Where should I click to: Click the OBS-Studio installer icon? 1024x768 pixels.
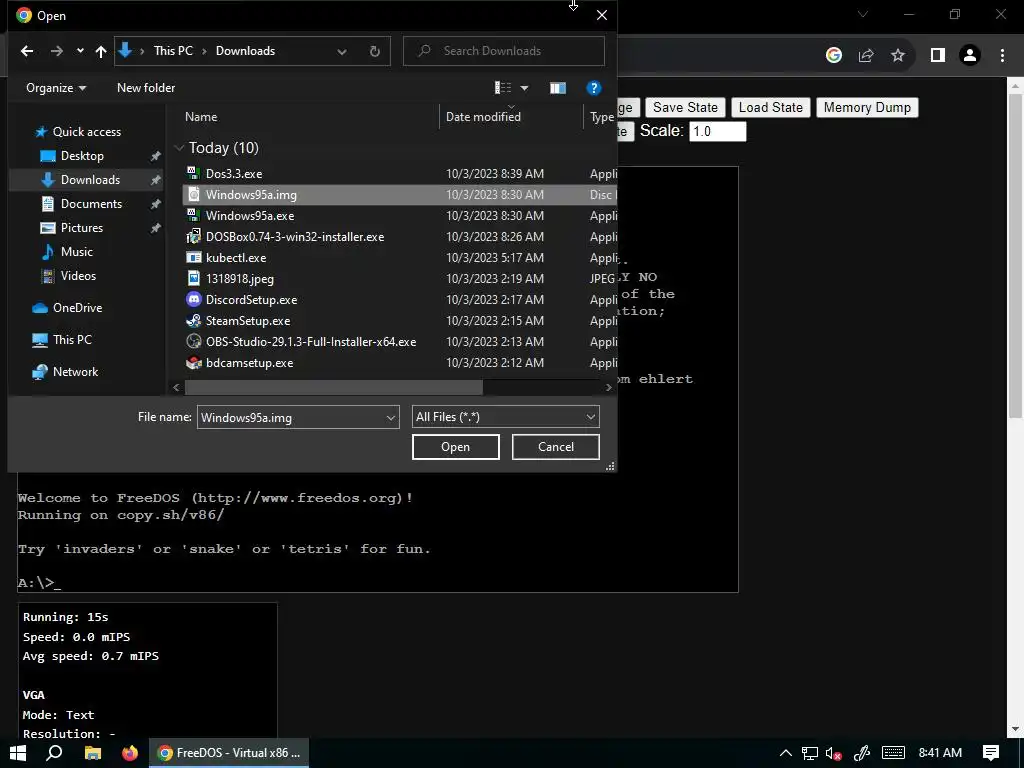pos(194,342)
